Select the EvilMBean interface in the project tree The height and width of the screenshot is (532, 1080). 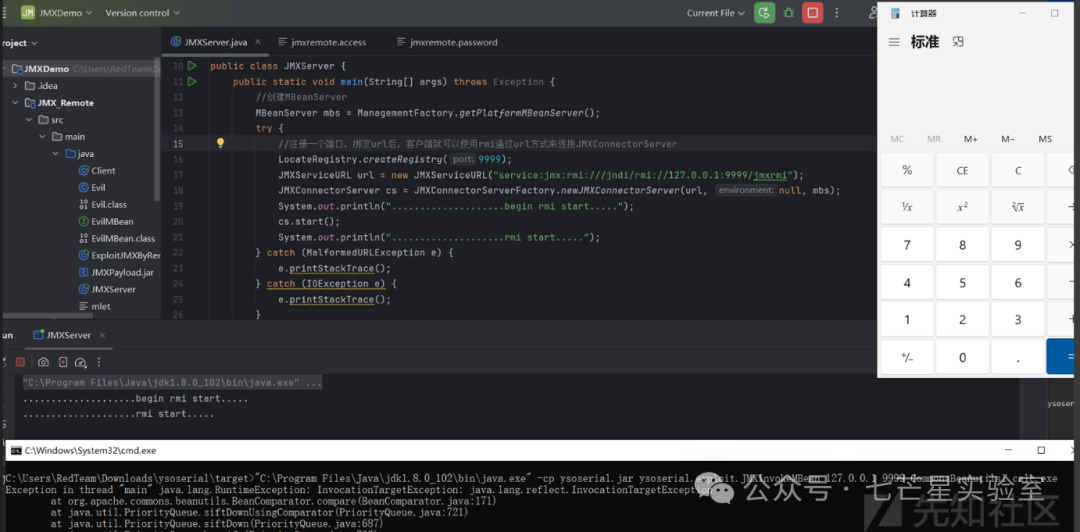tap(105, 221)
